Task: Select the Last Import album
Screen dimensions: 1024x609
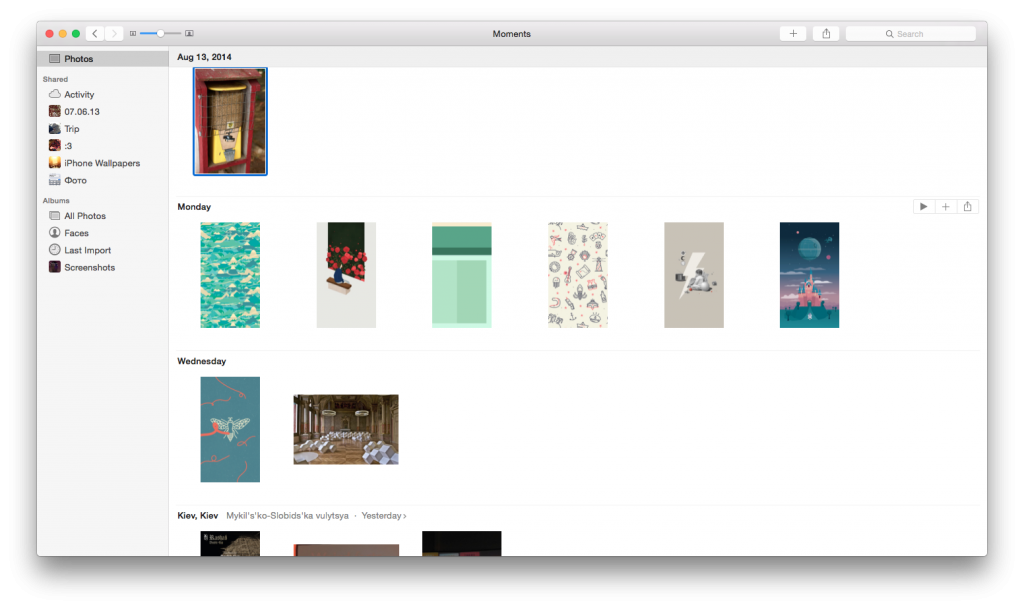Action: 87,250
